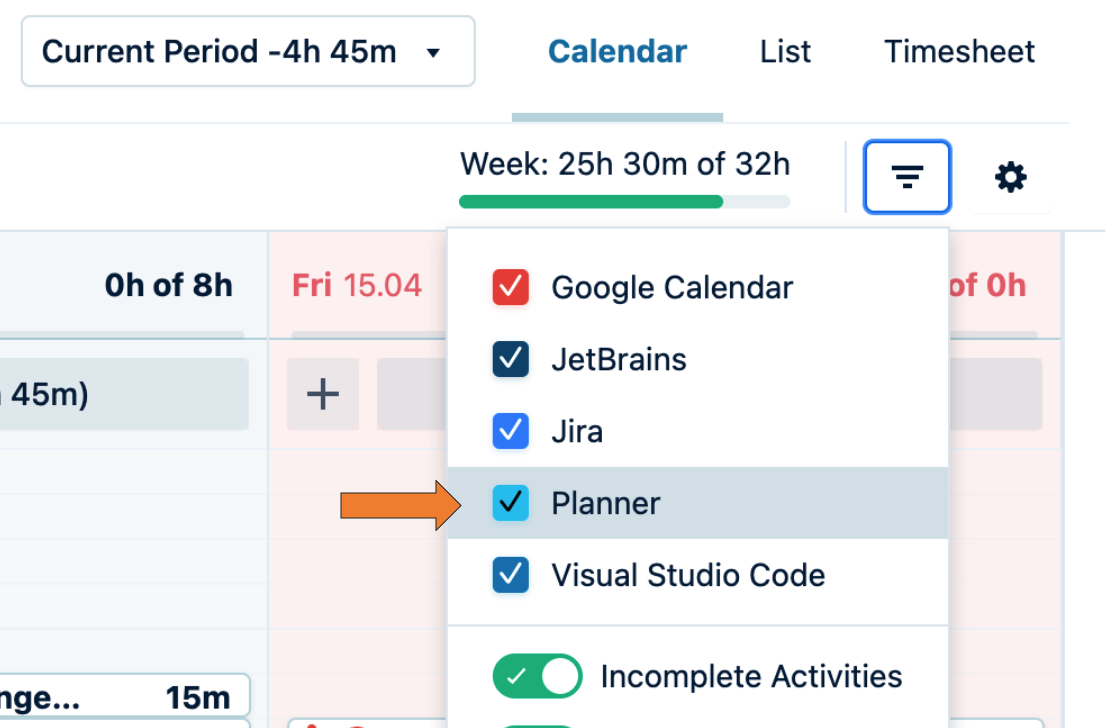Click the plus icon under Friday
This screenshot has height=728, width=1118.
(x=322, y=395)
